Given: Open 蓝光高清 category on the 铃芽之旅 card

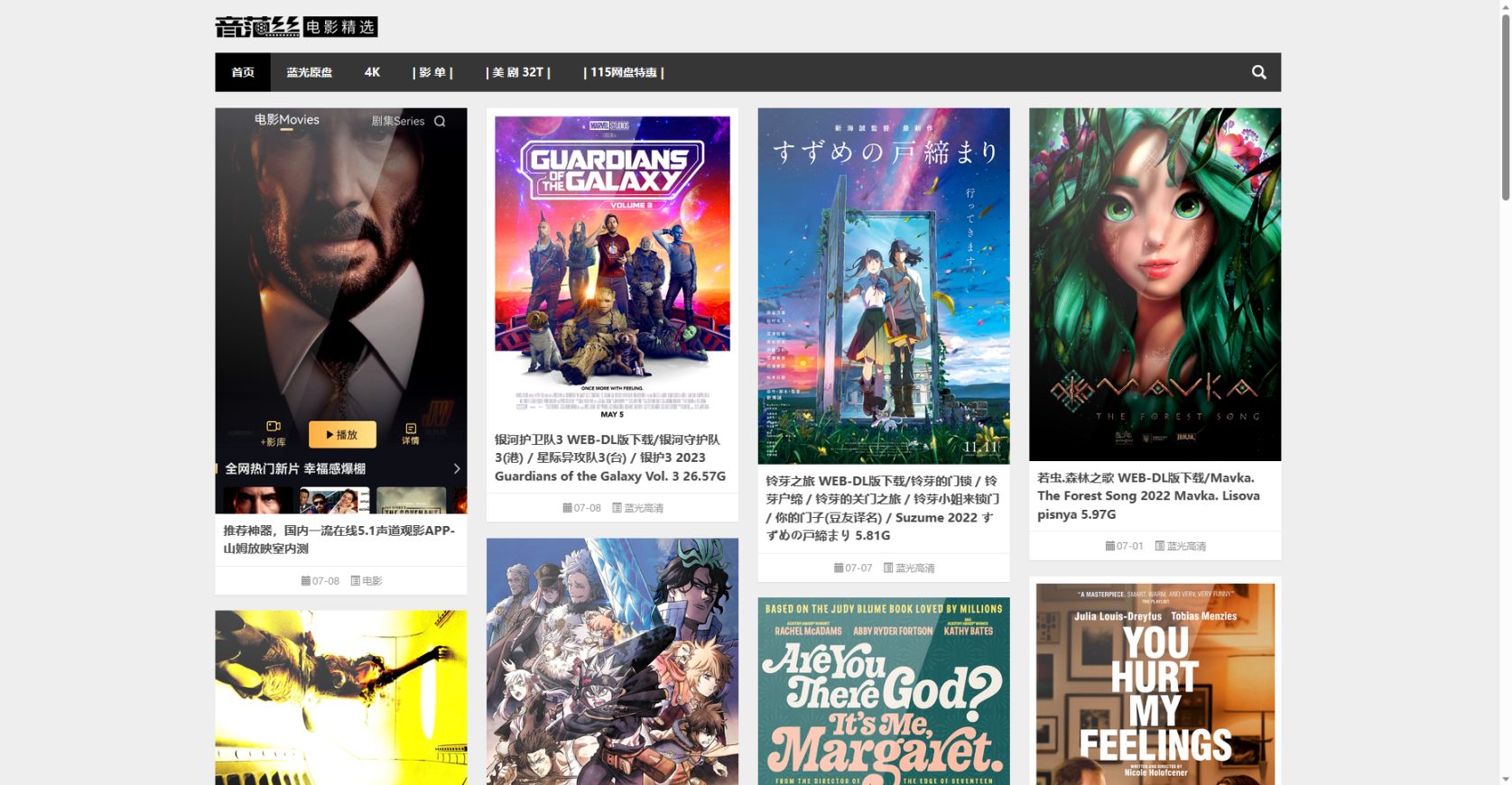Looking at the screenshot, I should [x=915, y=568].
